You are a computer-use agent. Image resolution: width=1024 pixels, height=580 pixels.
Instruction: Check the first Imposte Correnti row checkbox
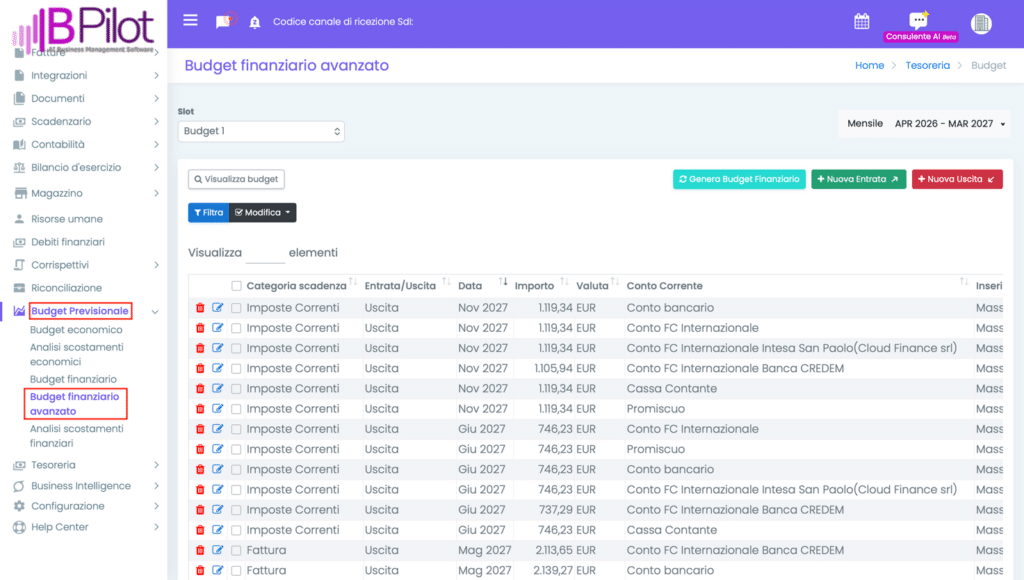(x=236, y=308)
